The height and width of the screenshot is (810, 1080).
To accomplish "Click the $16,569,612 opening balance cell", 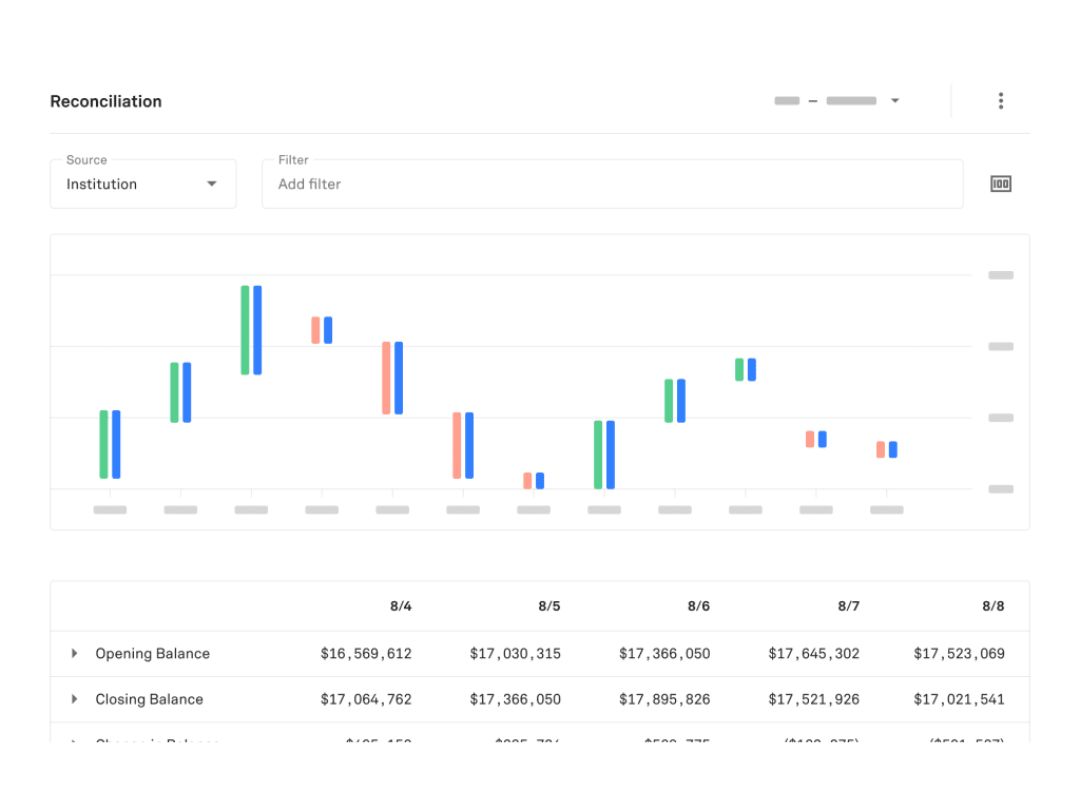I will 366,653.
